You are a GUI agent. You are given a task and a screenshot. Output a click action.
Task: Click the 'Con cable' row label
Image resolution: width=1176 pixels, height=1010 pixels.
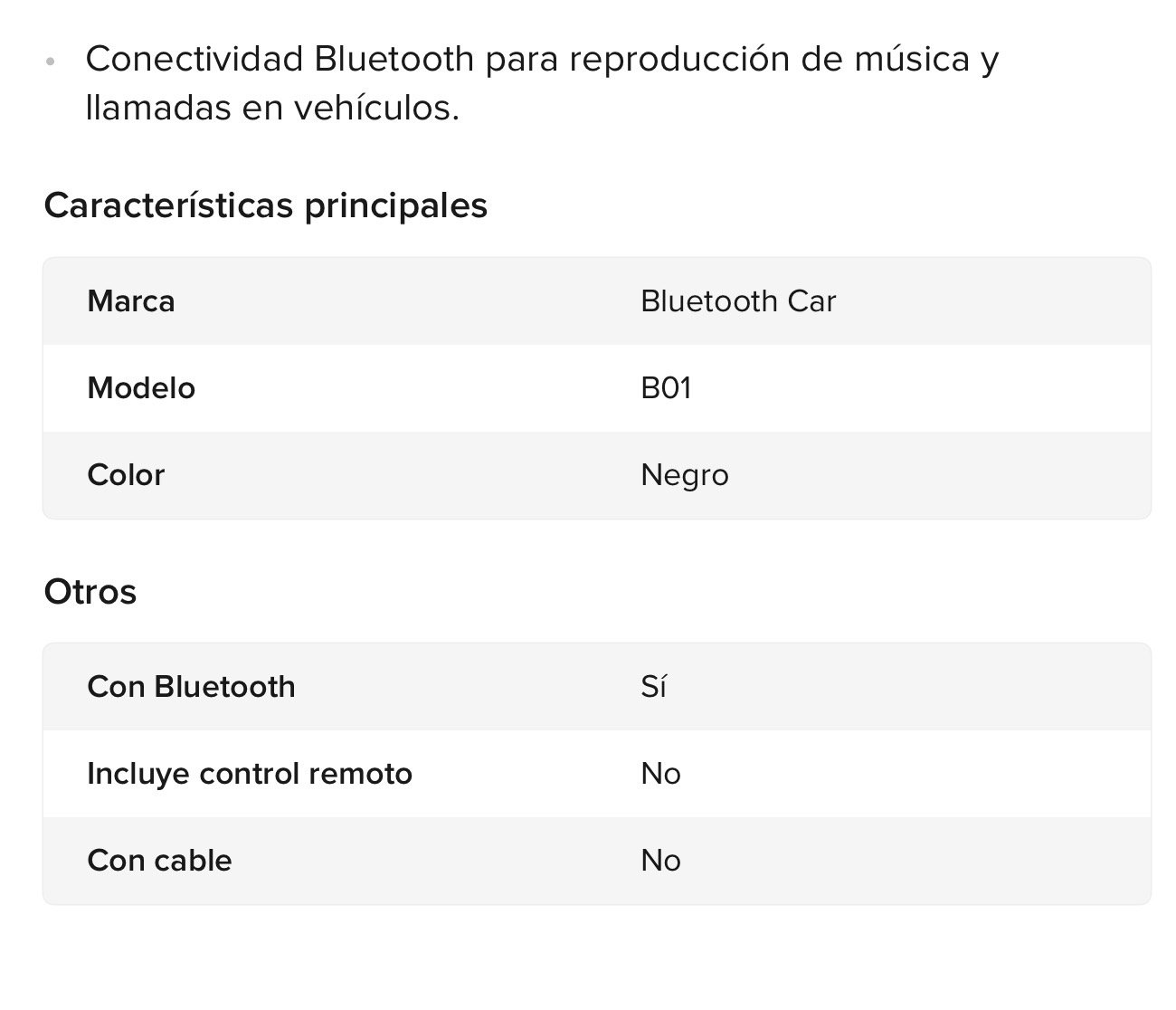159,861
